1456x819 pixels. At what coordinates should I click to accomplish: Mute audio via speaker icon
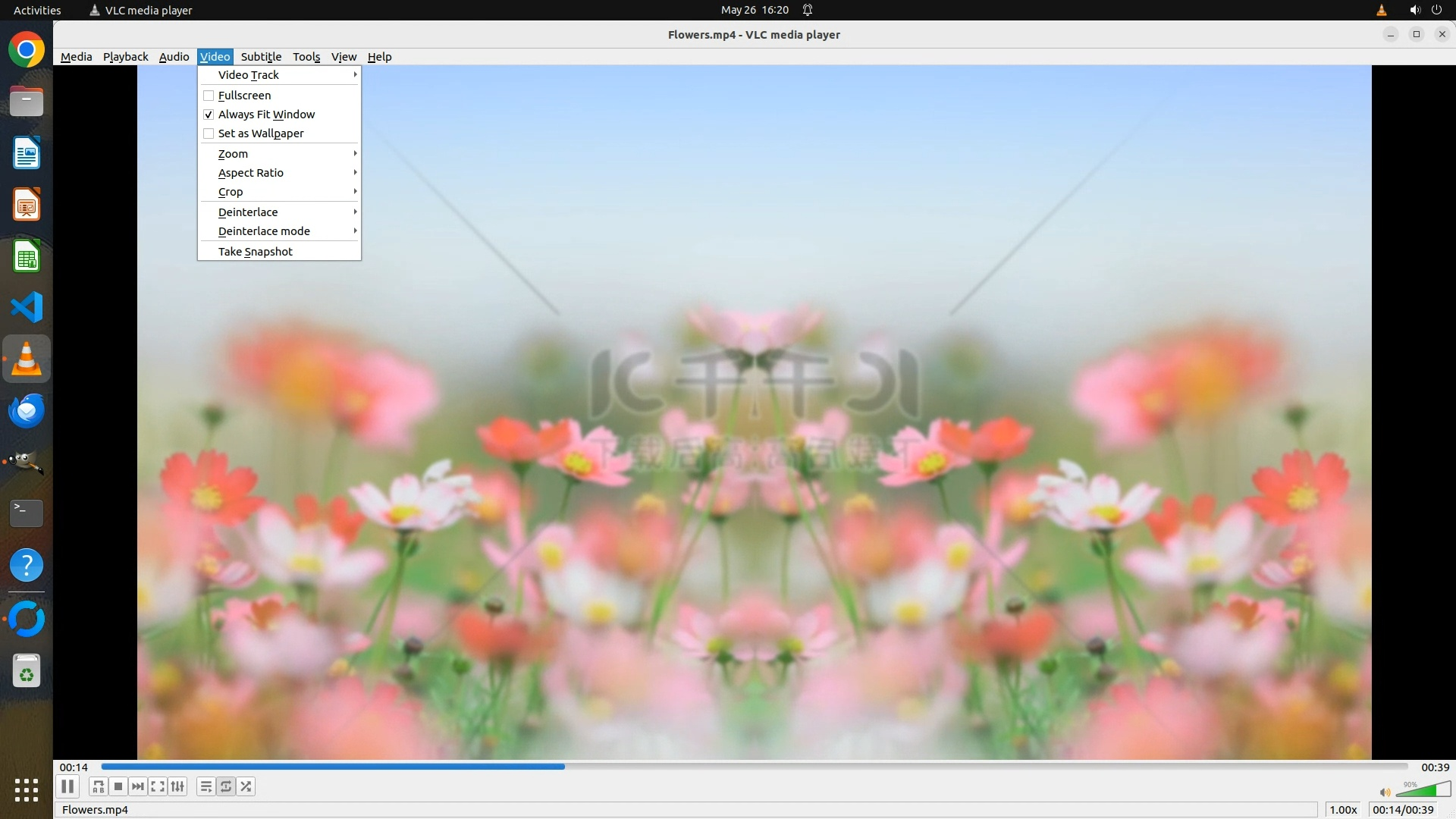[1385, 792]
